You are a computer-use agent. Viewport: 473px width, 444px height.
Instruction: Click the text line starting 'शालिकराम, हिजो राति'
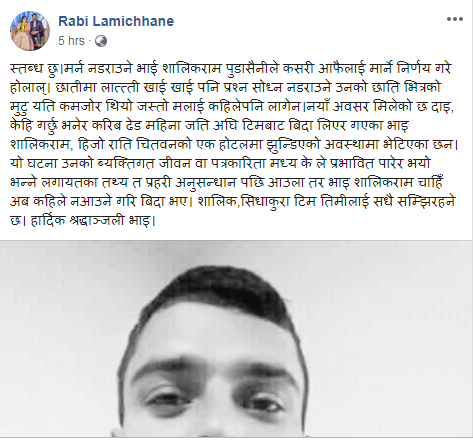[235, 145]
